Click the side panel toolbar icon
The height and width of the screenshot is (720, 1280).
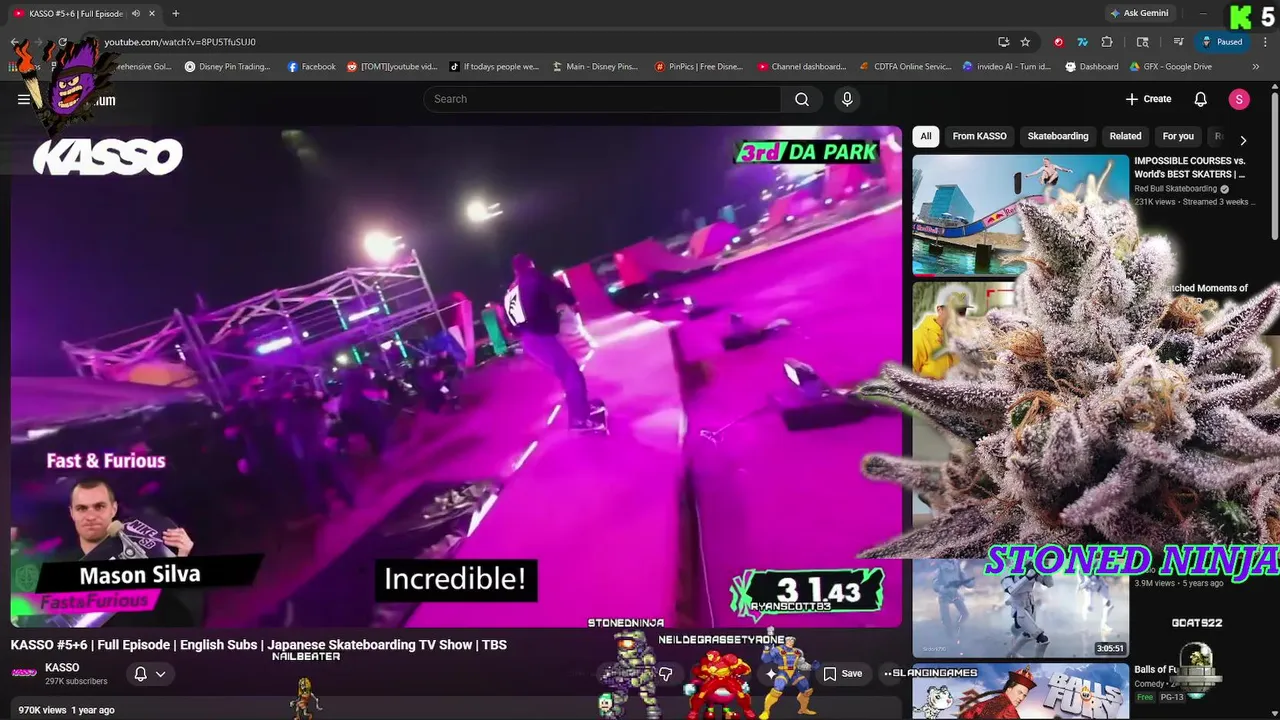click(1143, 42)
